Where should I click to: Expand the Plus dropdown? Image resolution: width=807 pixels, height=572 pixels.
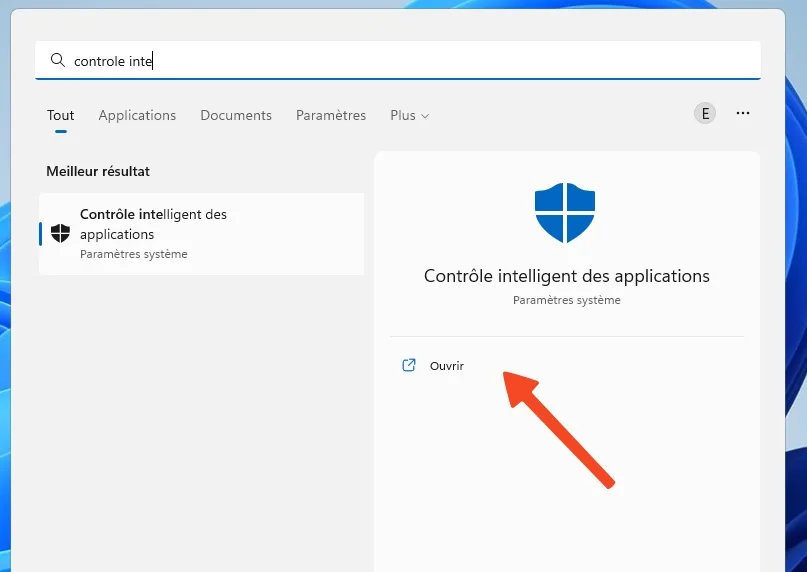410,115
